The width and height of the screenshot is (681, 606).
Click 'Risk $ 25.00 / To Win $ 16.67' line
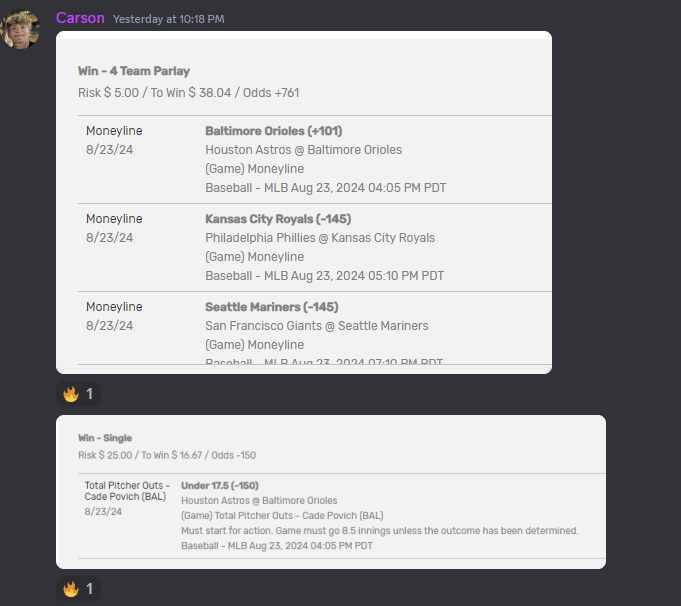pos(167,455)
